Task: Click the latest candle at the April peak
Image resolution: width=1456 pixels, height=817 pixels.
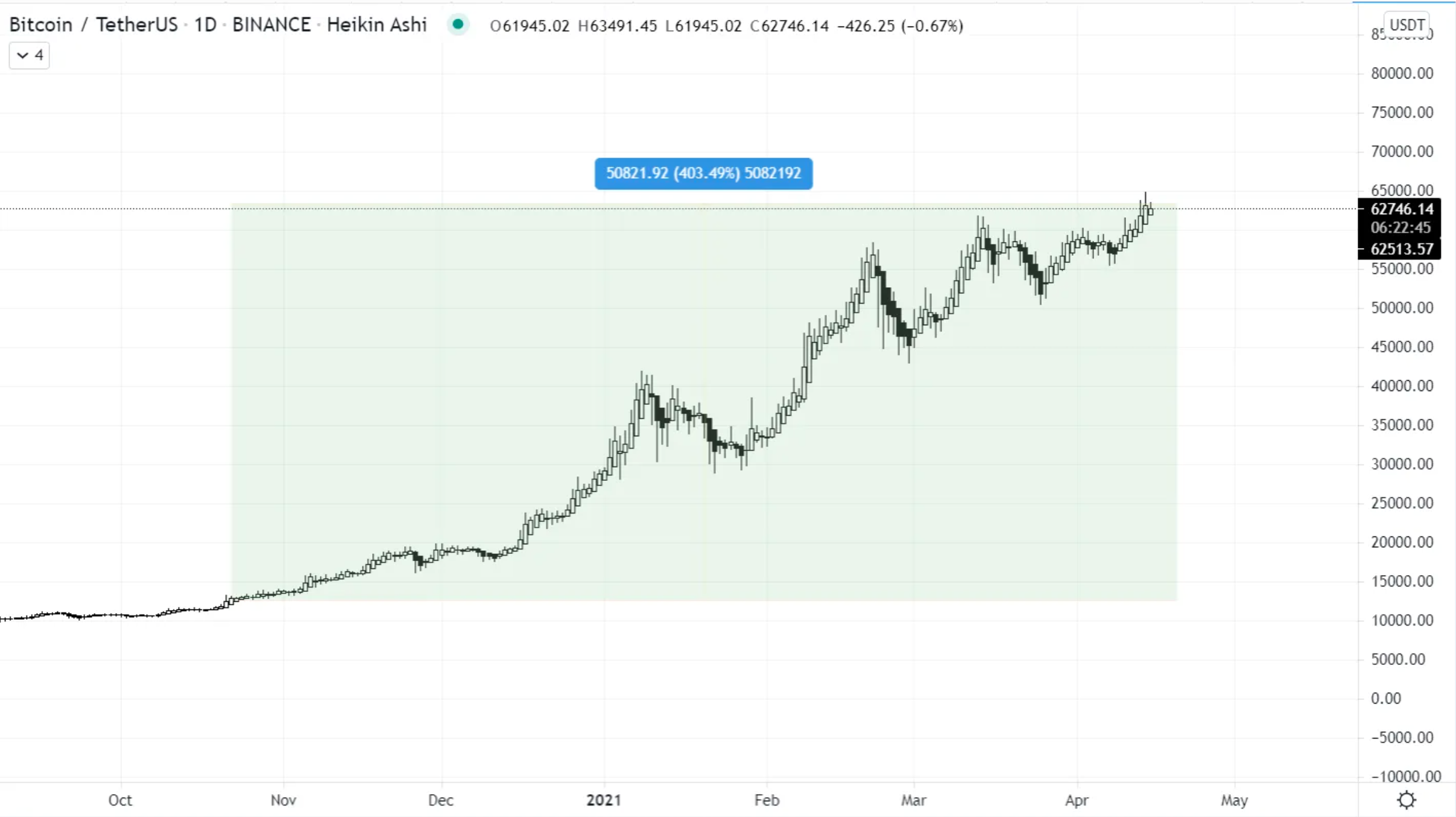Action: [1151, 211]
